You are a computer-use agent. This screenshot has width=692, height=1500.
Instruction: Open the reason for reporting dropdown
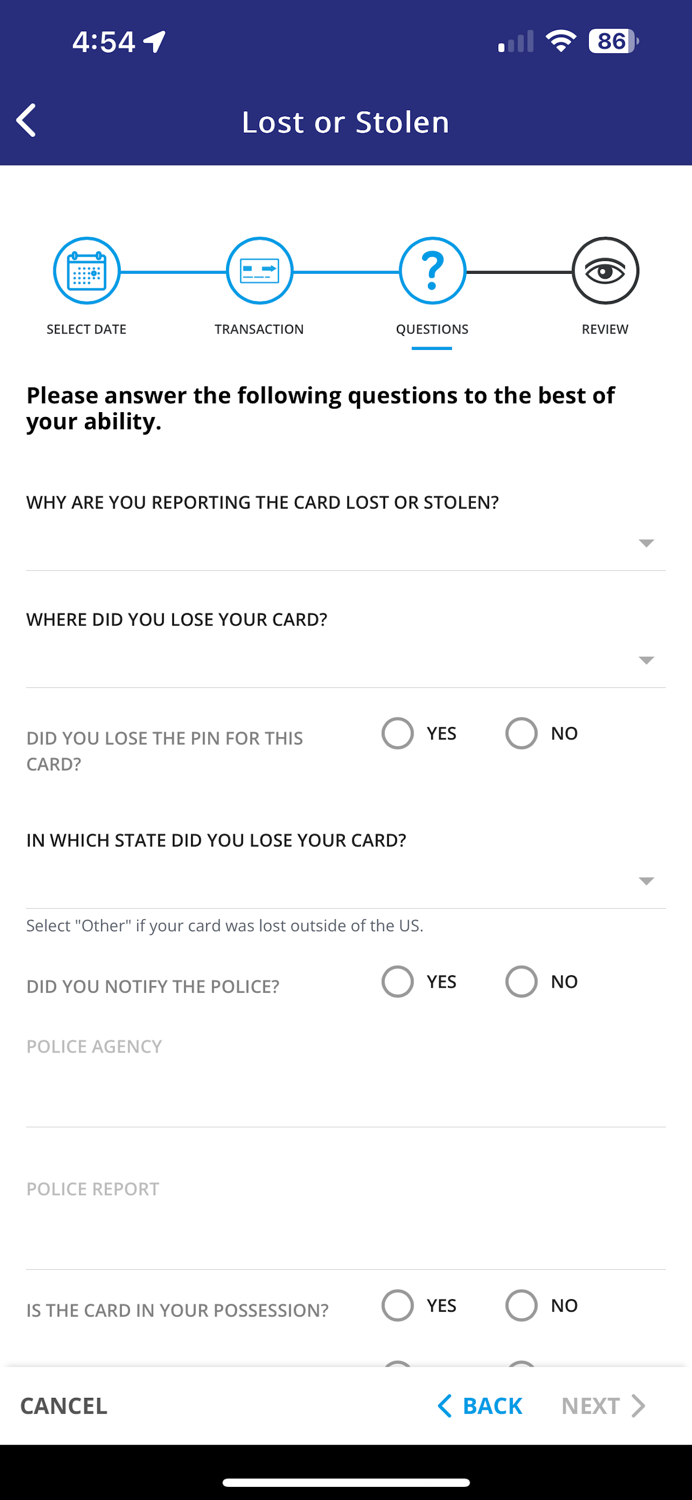point(646,543)
